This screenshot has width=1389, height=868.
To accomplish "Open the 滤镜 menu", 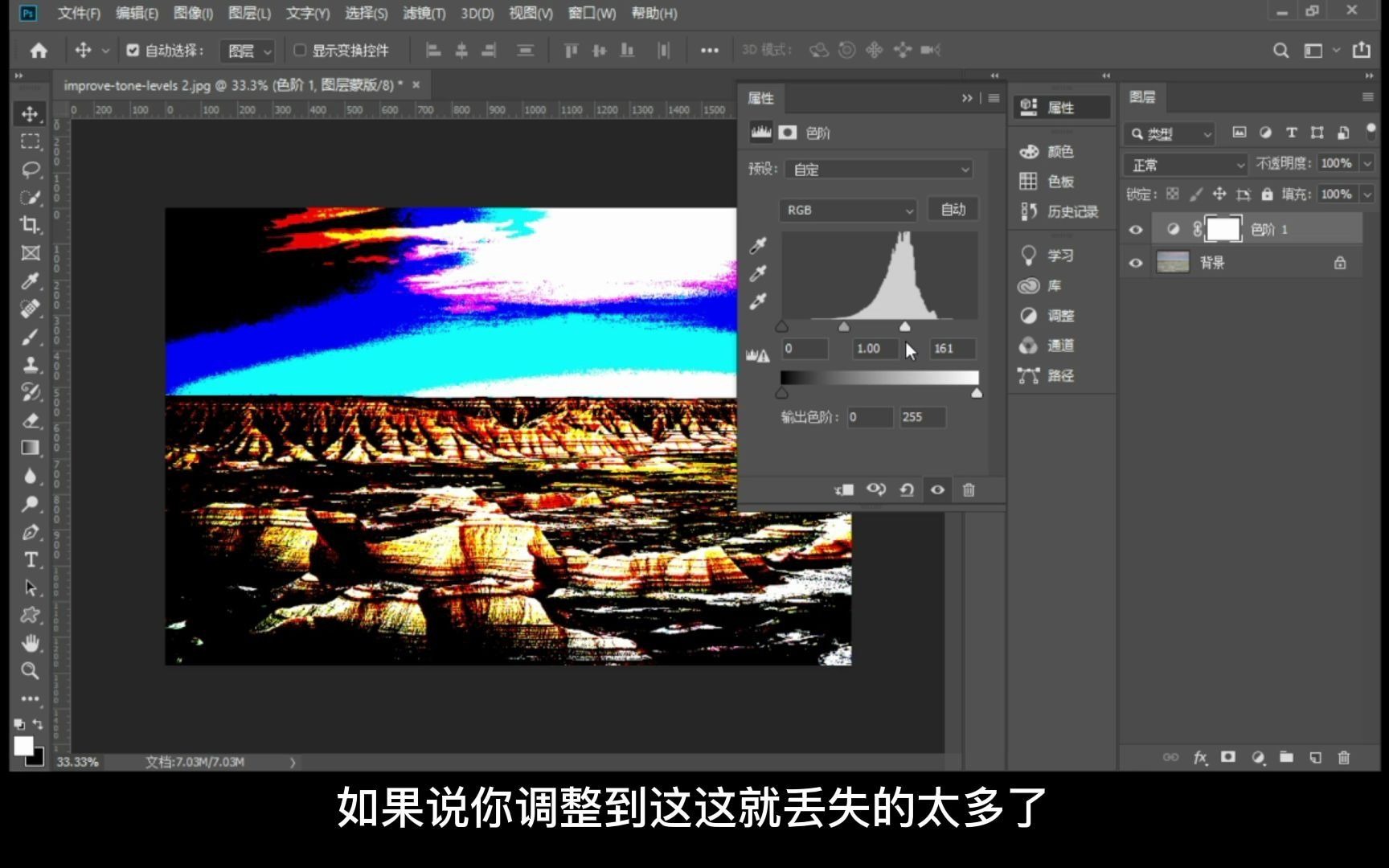I will tap(424, 14).
